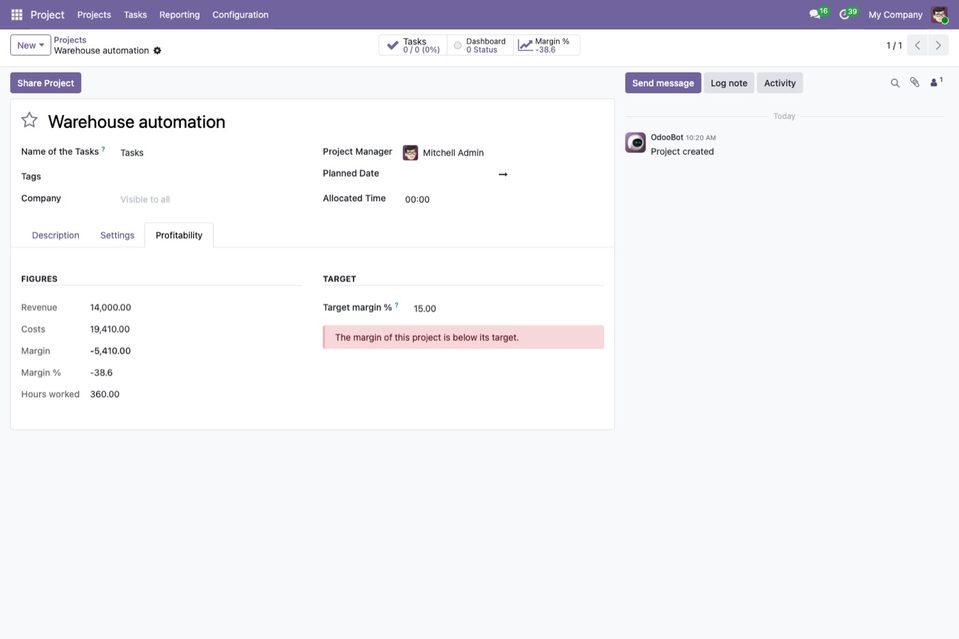Open the activities clock icon

[x=845, y=14]
